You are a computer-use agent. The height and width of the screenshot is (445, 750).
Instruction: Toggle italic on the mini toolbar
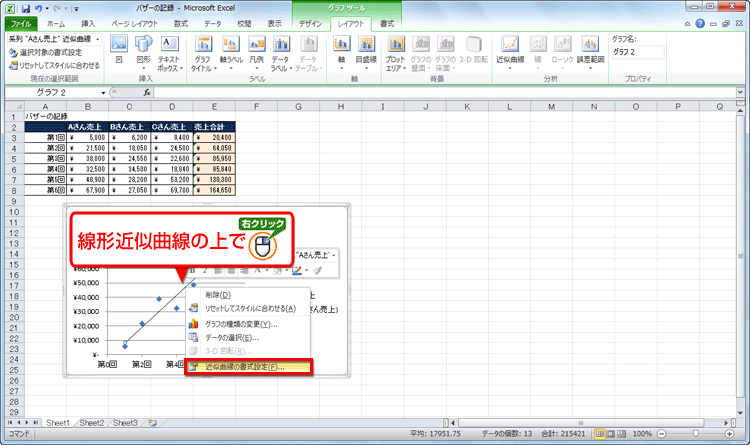pyautogui.click(x=205, y=270)
